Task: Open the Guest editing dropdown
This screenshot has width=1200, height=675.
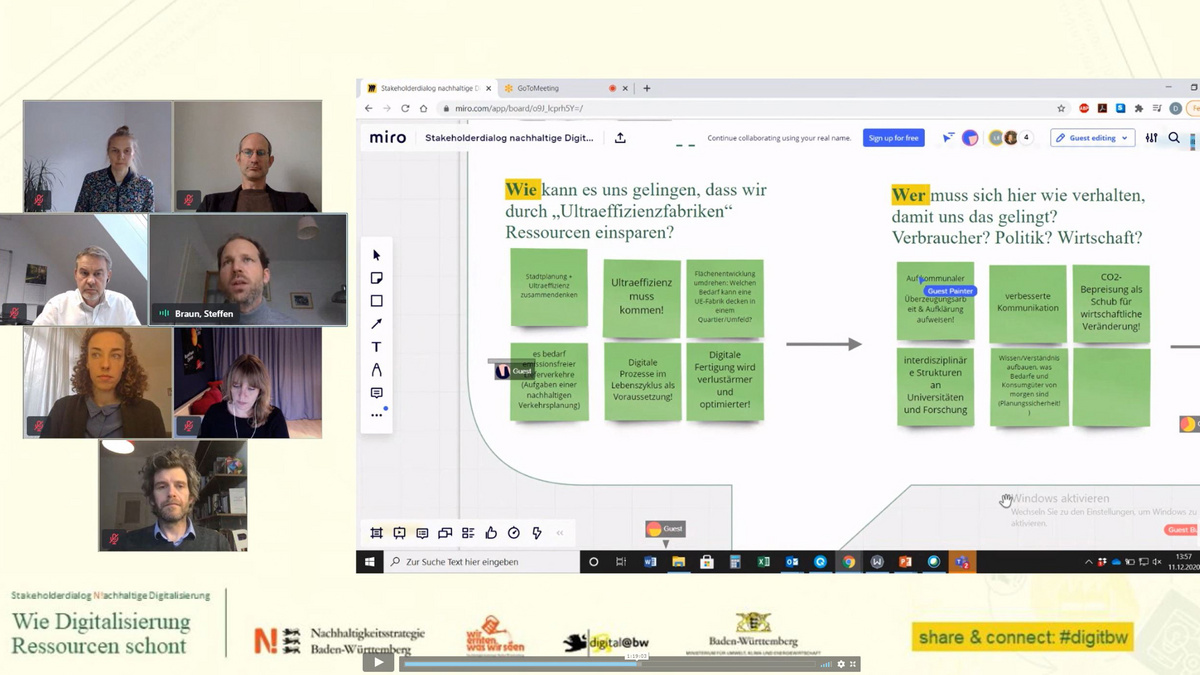Action: [1092, 138]
